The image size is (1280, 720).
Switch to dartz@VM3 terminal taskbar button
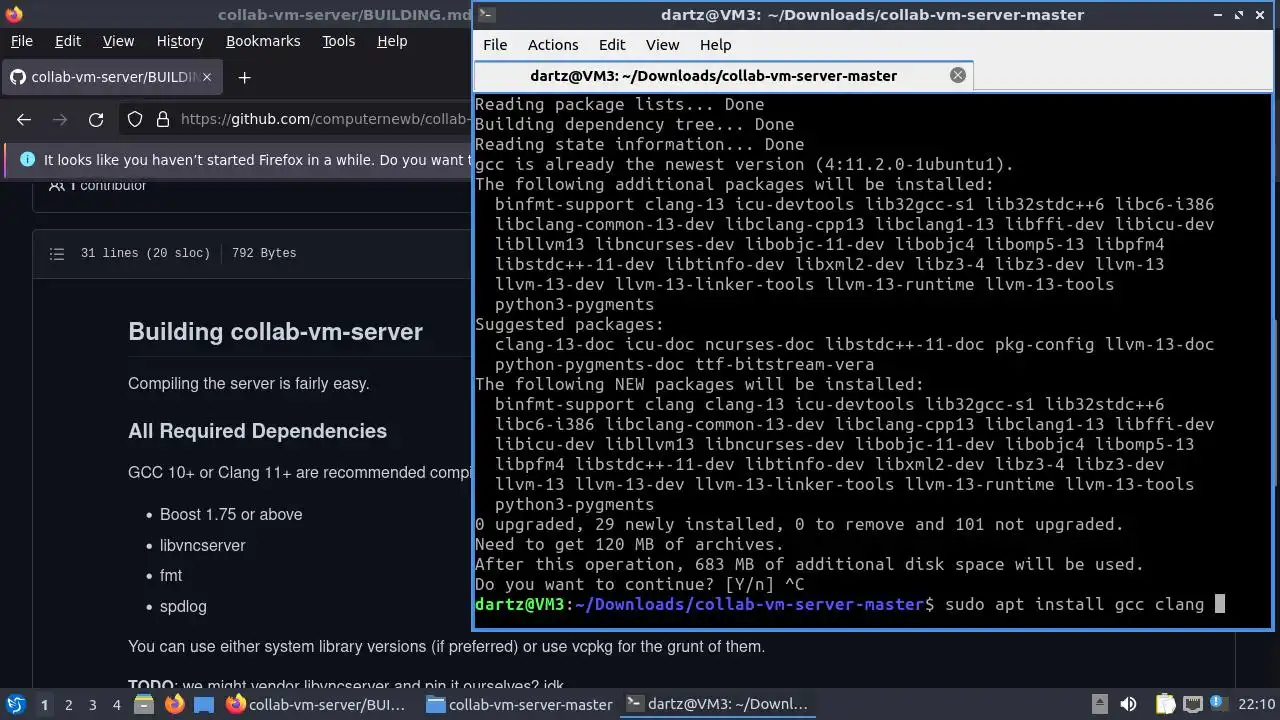pos(716,704)
